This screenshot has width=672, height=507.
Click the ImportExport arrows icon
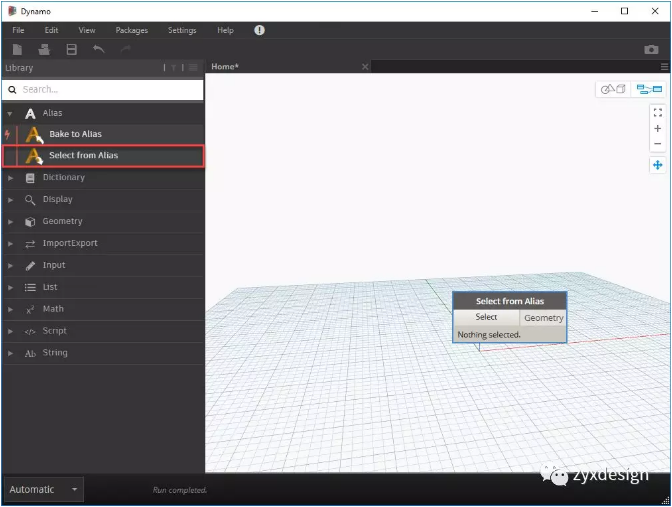tap(30, 244)
